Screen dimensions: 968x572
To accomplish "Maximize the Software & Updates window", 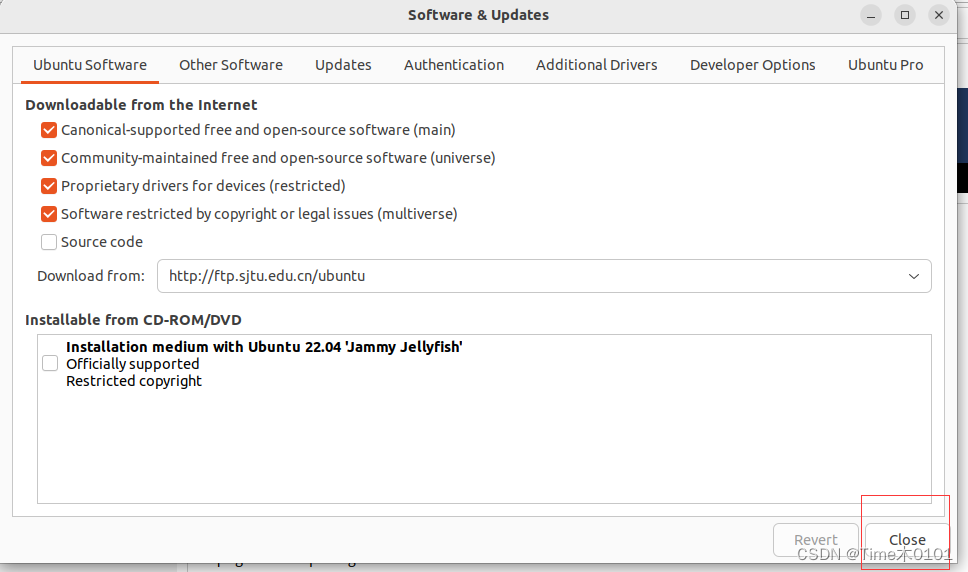I will 905,15.
